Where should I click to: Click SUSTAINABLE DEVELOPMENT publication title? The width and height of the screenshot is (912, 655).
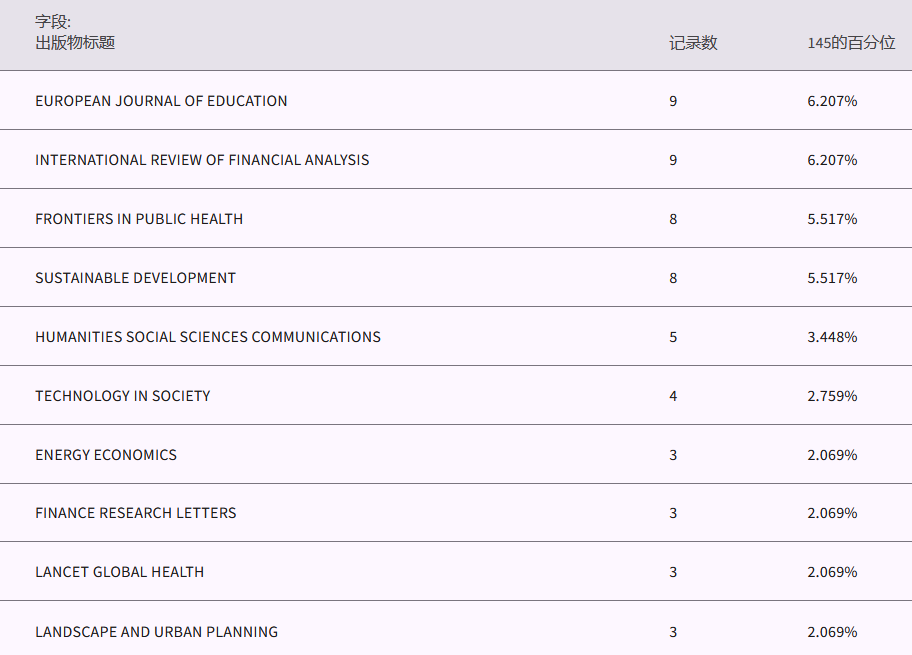point(135,278)
